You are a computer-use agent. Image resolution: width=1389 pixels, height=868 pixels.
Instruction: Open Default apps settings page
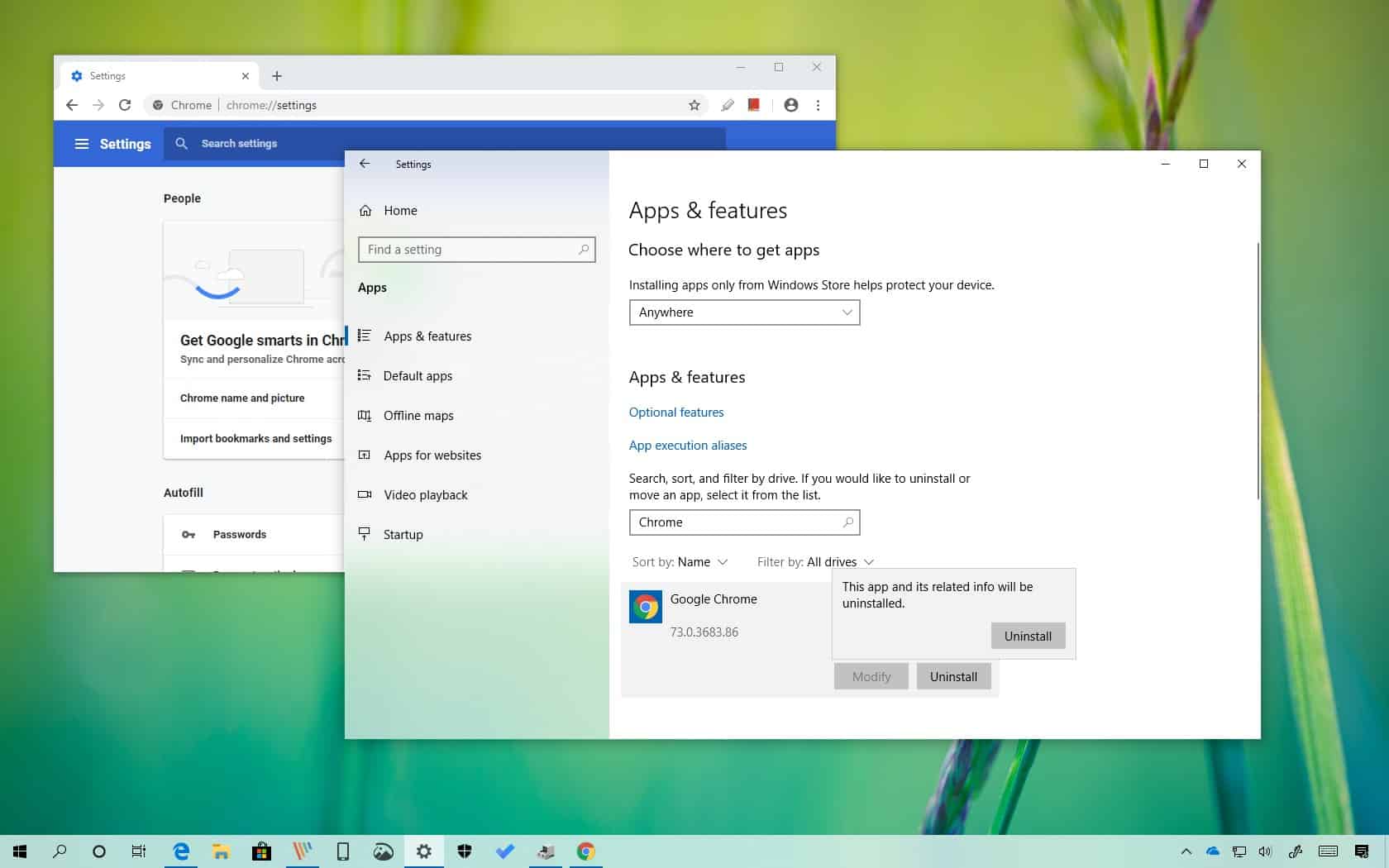point(477,376)
